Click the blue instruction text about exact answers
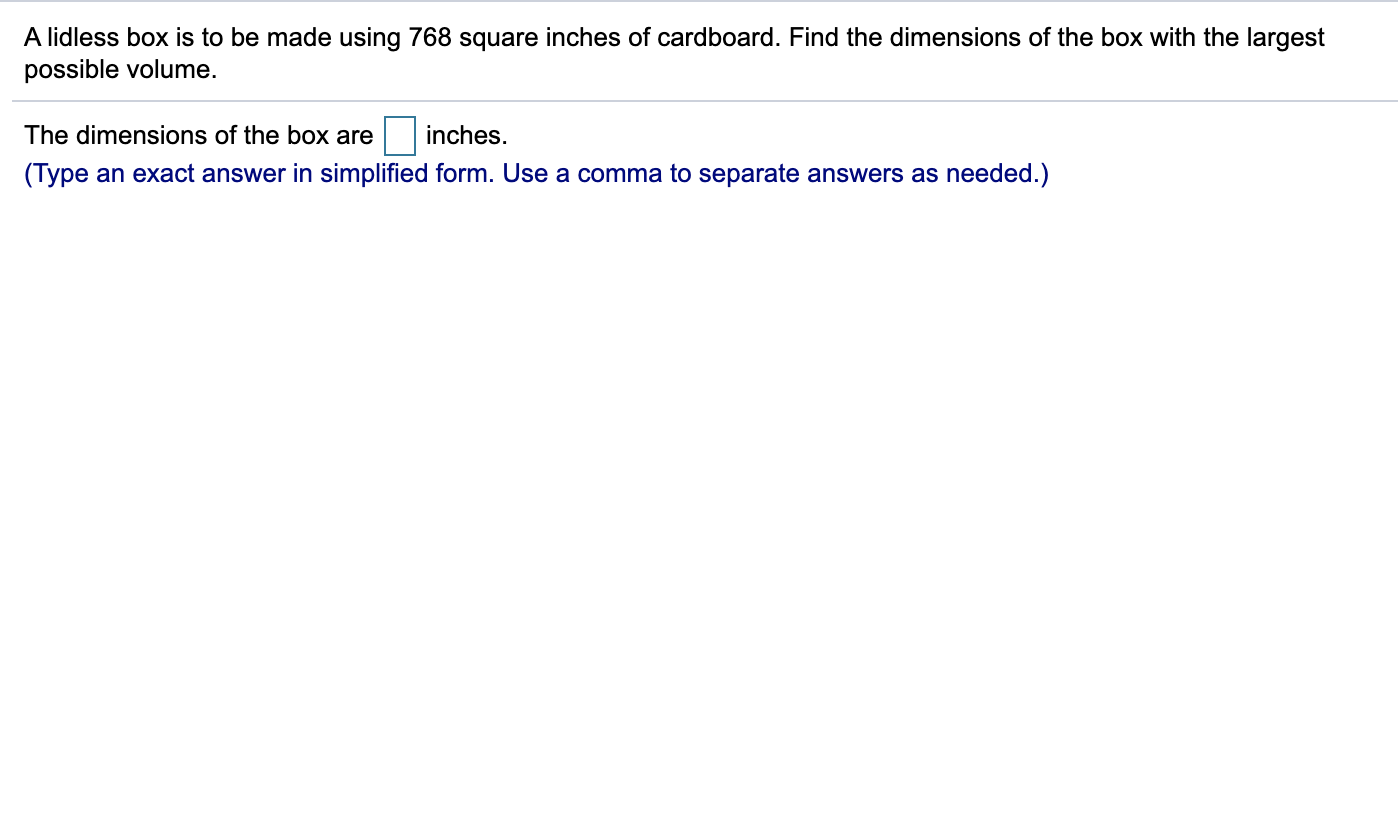Viewport: 1398px width, 834px height. tap(535, 173)
